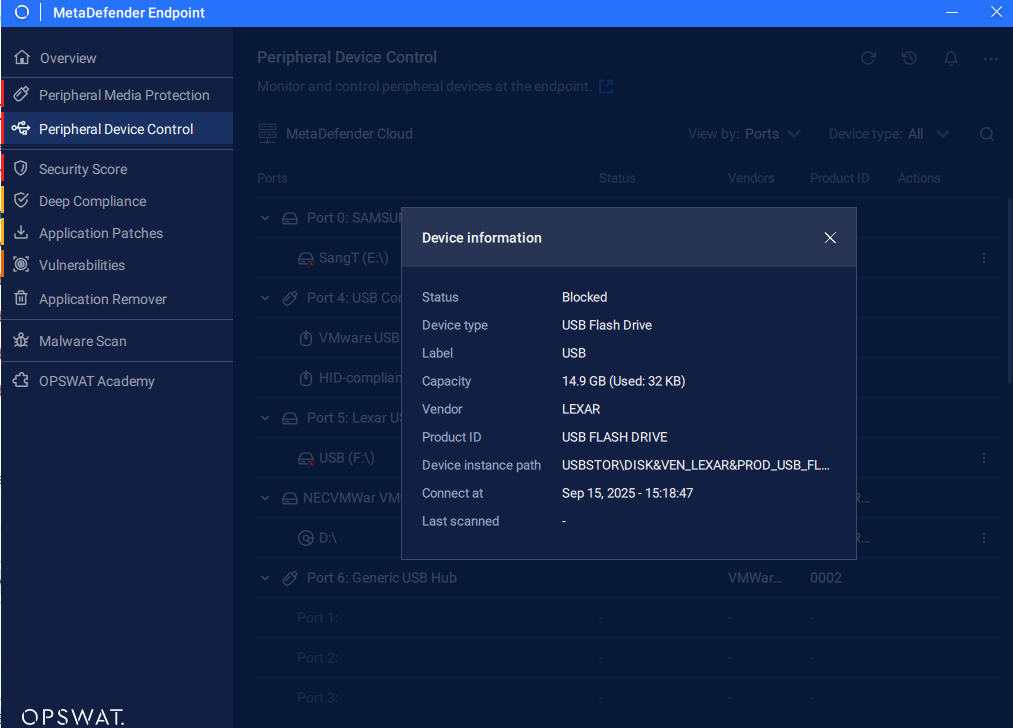Click the Application Remover trash icon

tap(21, 298)
